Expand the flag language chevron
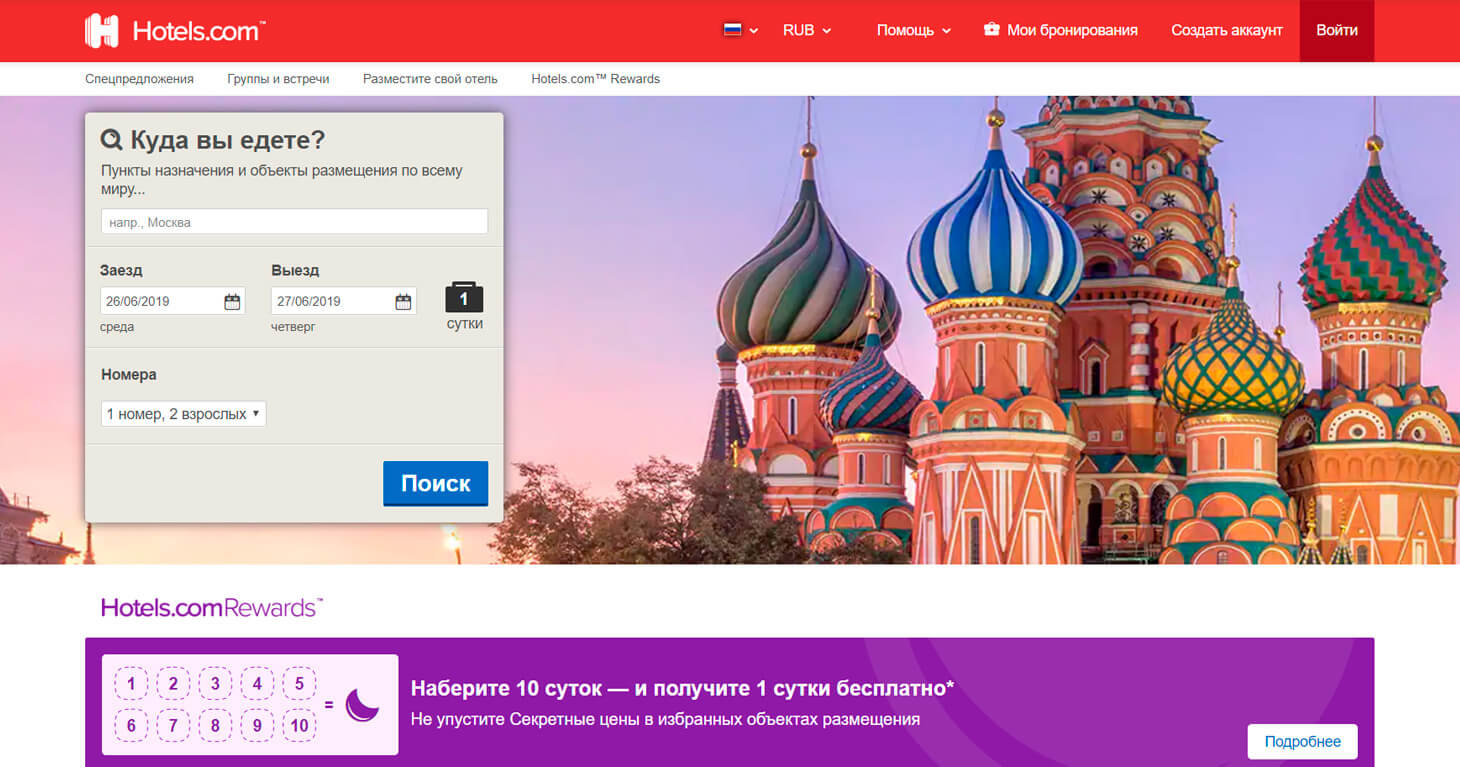The image size is (1460, 767). pyautogui.click(x=755, y=31)
